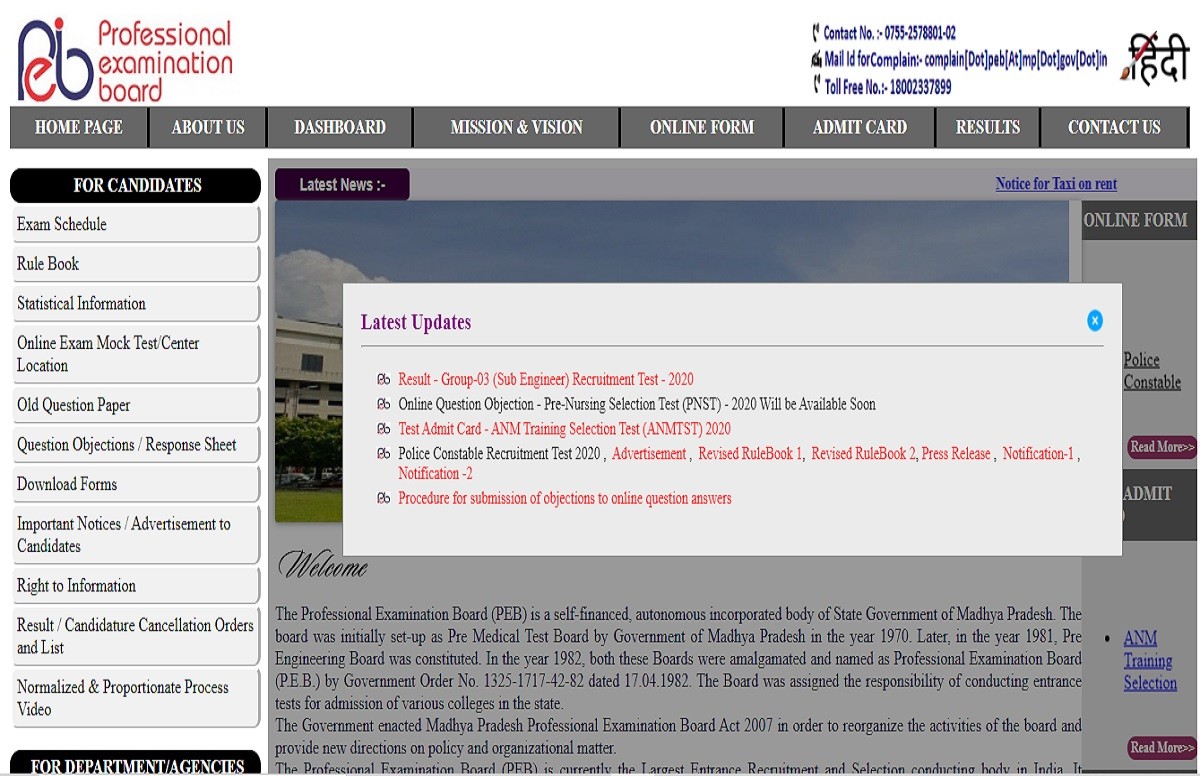Click Read More under Police Constable

pyautogui.click(x=1161, y=447)
